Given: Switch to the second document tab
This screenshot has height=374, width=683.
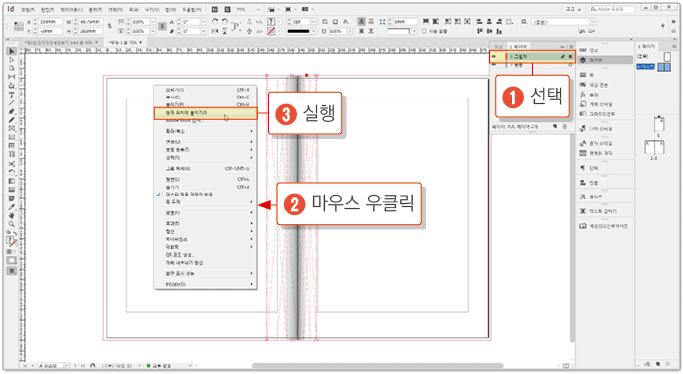Looking at the screenshot, I should [125, 42].
